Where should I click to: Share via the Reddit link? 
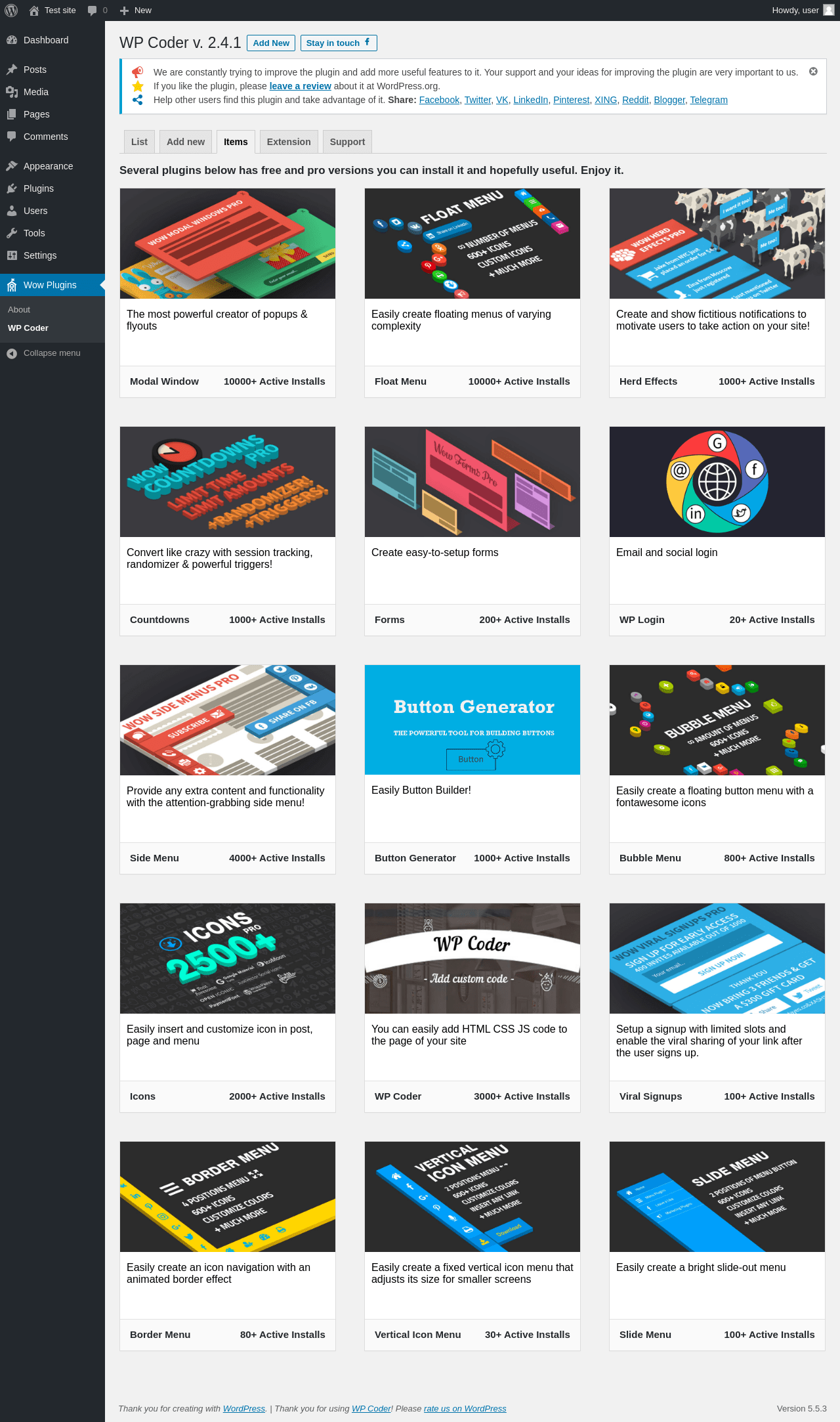click(635, 100)
